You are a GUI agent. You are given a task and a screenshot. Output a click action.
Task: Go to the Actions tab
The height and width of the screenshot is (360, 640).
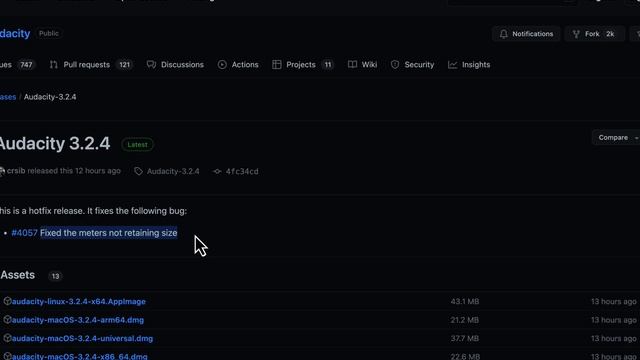tap(238, 64)
